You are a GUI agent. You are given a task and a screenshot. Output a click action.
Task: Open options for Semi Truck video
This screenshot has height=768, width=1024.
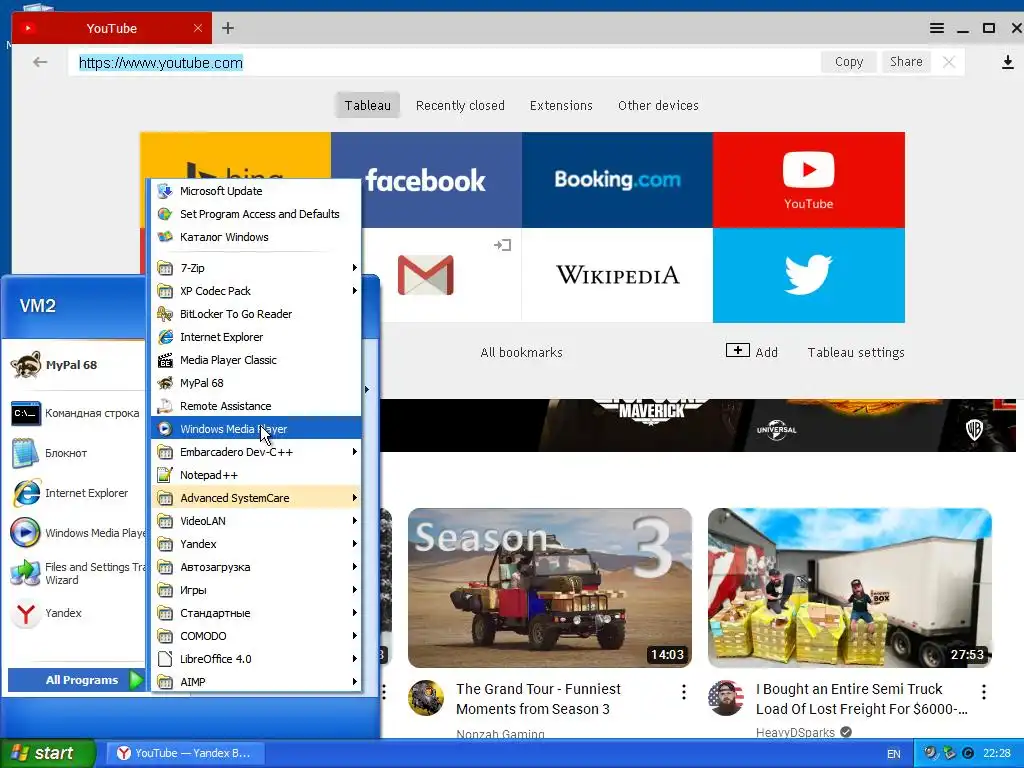point(984,692)
